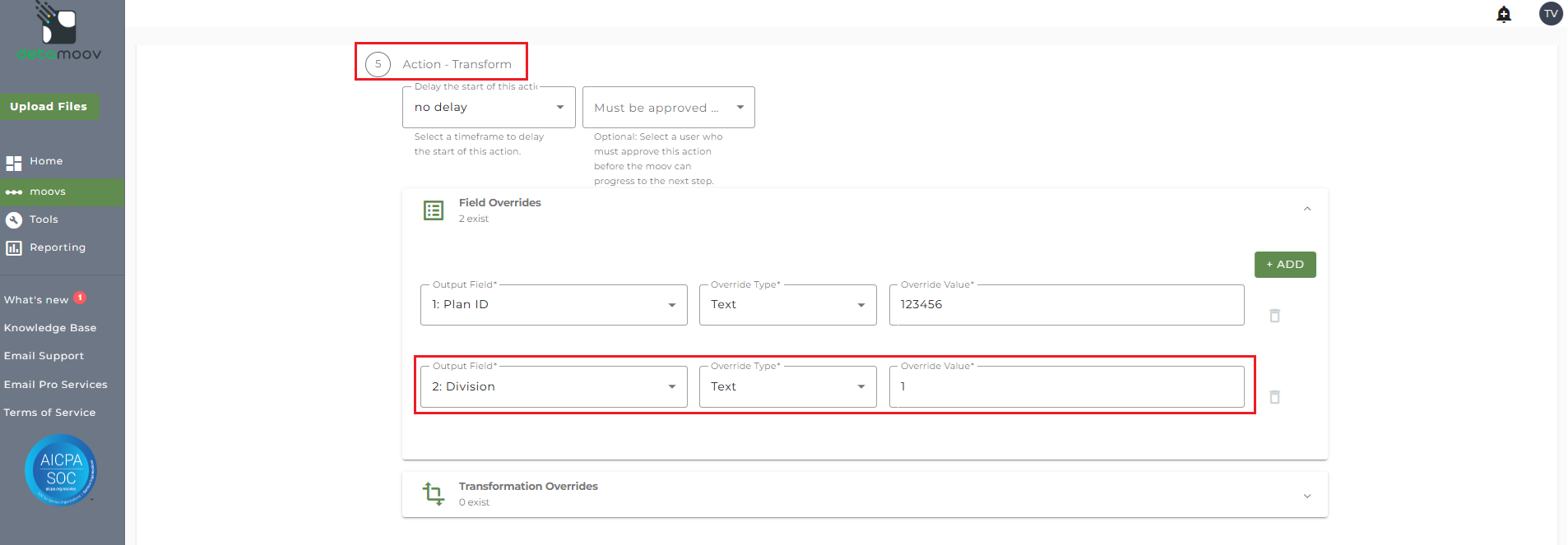
Task: Open the Must be approved dropdown
Action: [668, 108]
